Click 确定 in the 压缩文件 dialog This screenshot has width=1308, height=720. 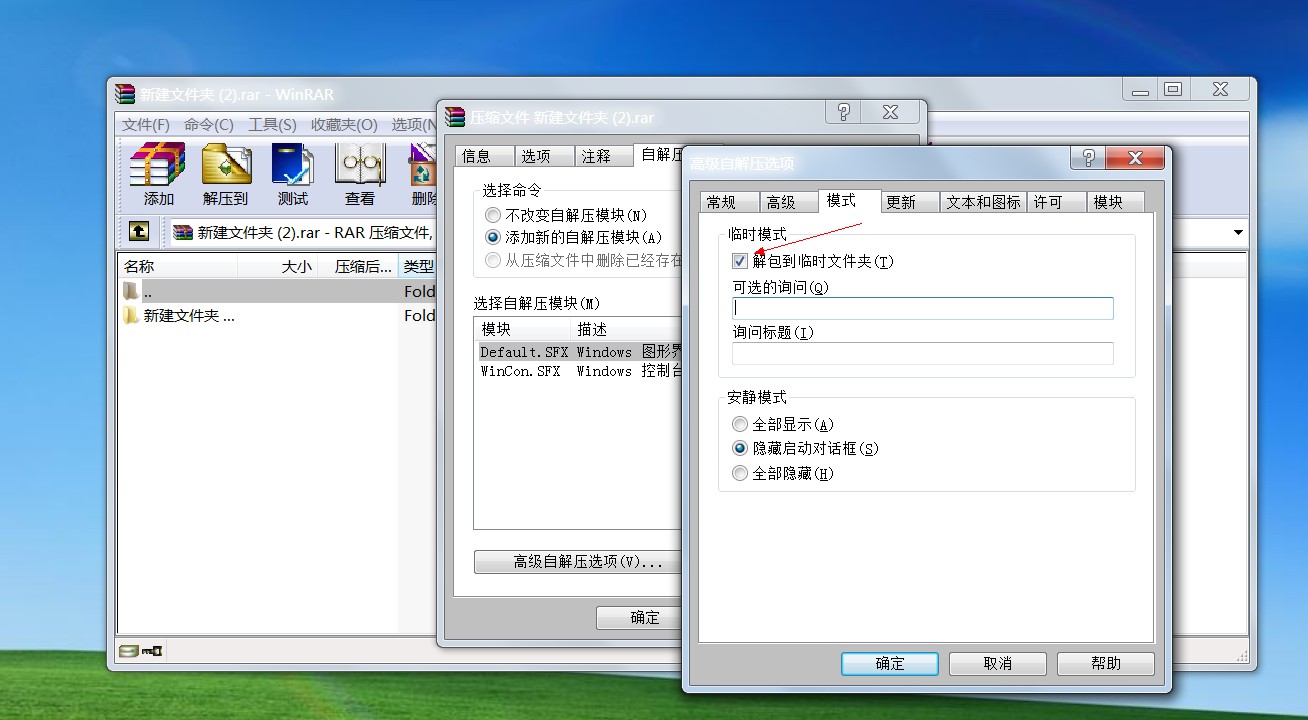click(640, 618)
